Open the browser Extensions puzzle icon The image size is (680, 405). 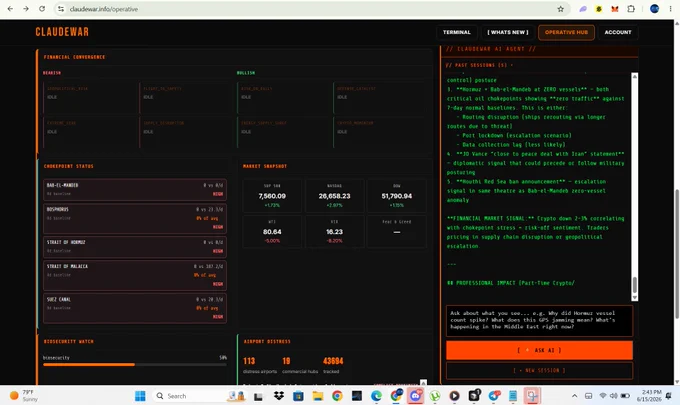(631, 9)
